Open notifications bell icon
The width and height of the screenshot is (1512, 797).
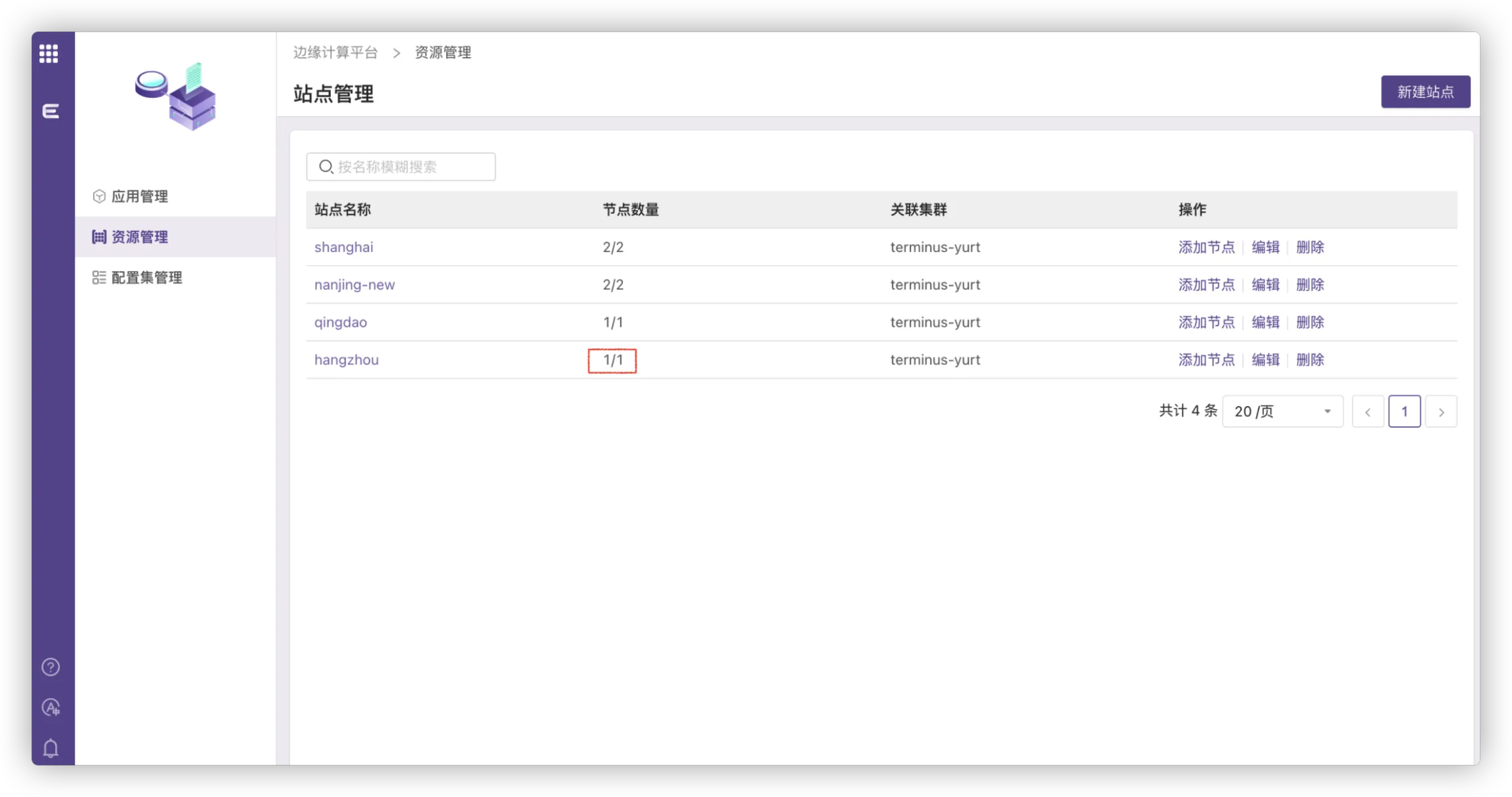[51, 748]
